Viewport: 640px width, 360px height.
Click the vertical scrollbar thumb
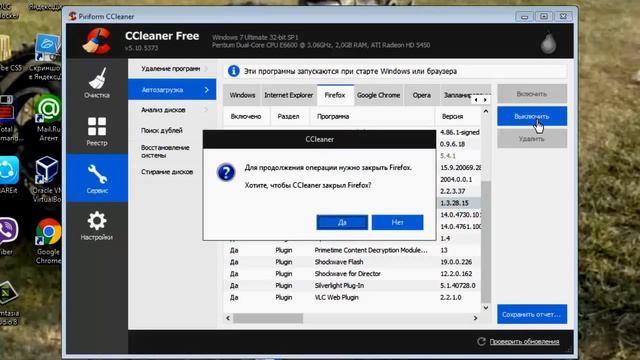[486, 242]
